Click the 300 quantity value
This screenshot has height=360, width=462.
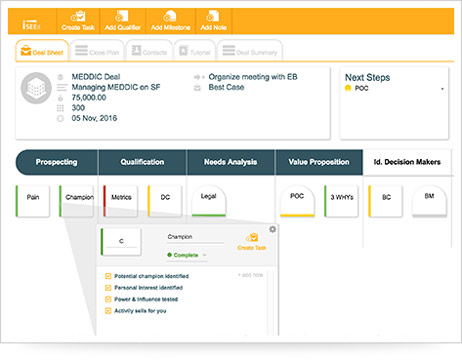(78, 108)
